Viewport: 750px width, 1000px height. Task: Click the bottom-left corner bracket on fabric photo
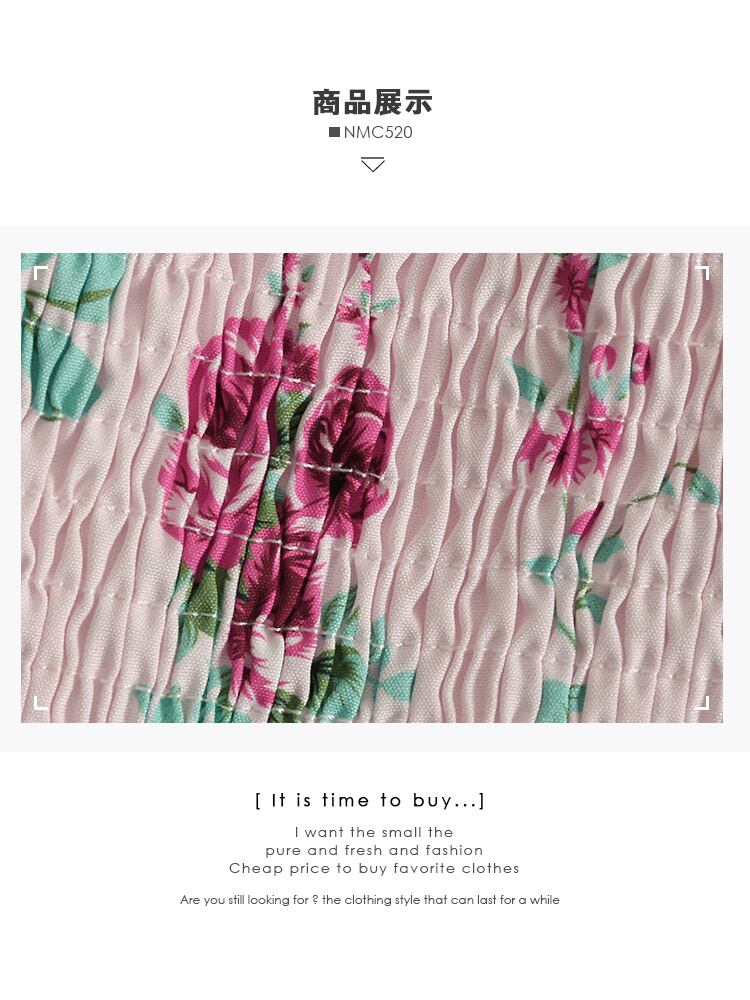40,703
